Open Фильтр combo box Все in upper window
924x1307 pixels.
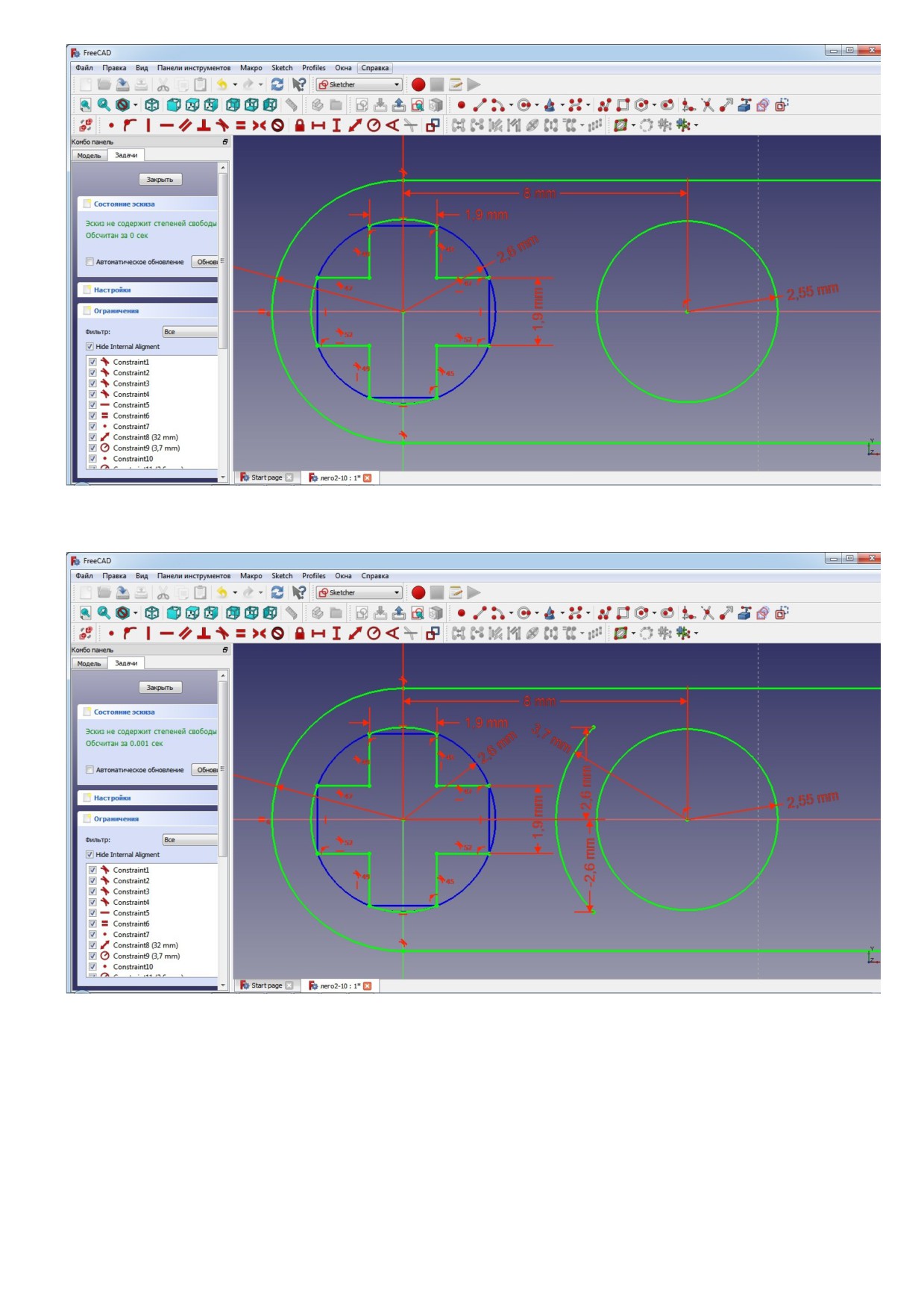(x=190, y=332)
